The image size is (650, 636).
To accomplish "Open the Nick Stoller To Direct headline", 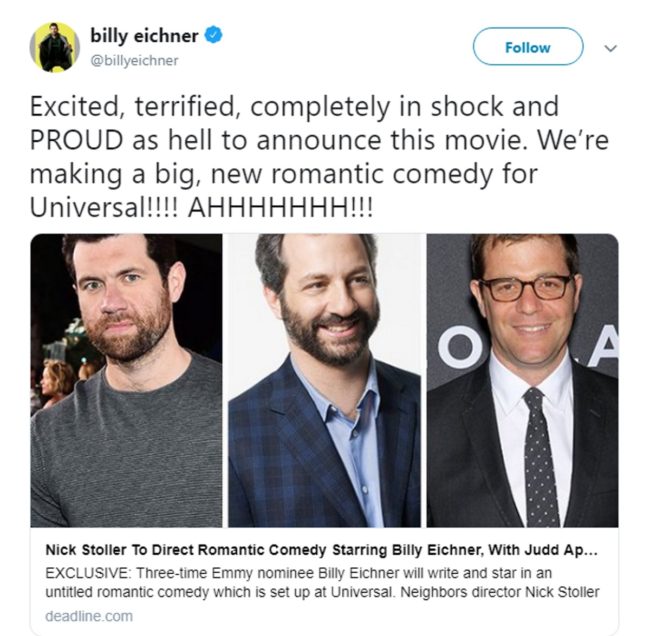I will [321, 550].
